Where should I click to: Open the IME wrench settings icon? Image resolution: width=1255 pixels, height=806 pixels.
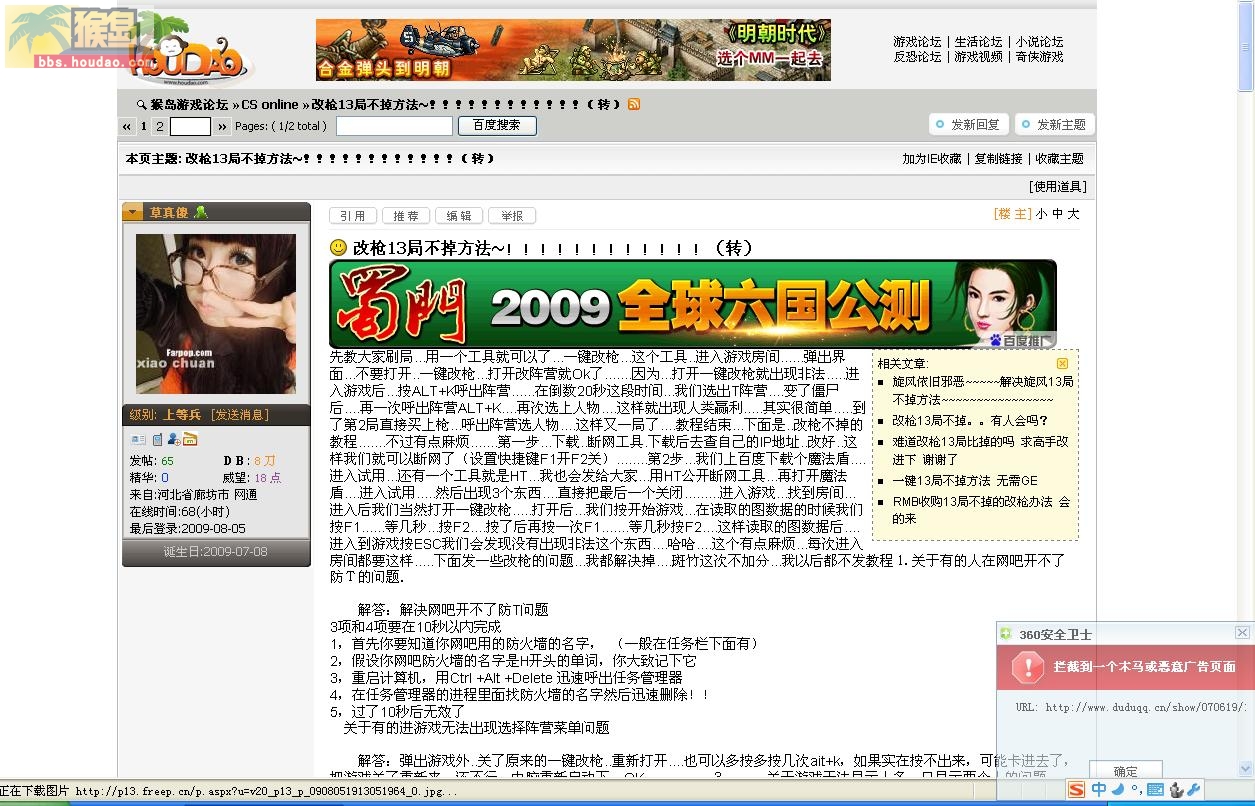1194,790
